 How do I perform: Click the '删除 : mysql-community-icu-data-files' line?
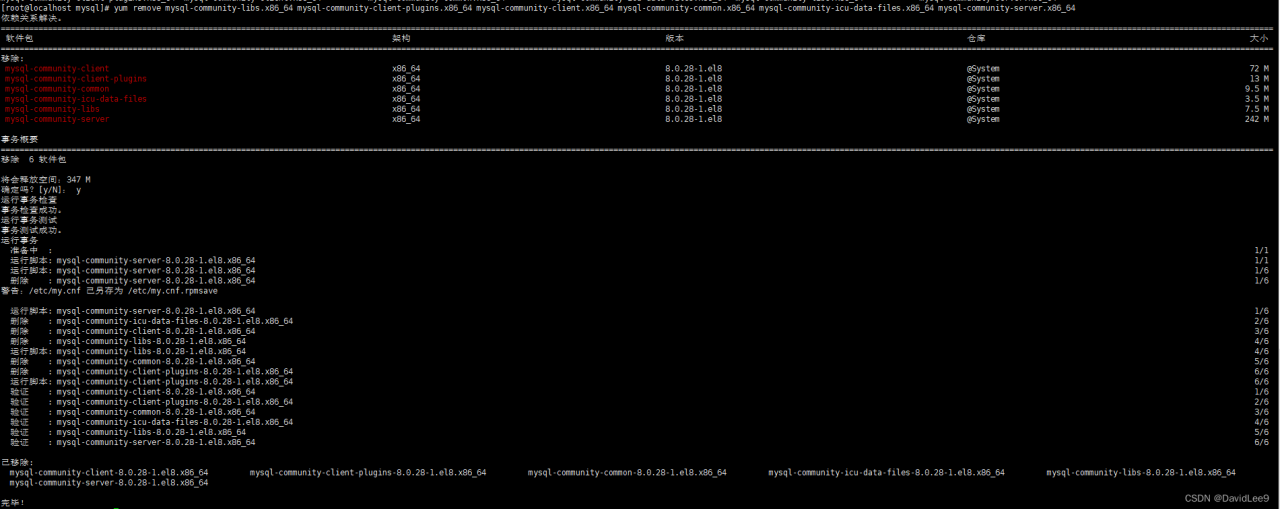point(152,321)
